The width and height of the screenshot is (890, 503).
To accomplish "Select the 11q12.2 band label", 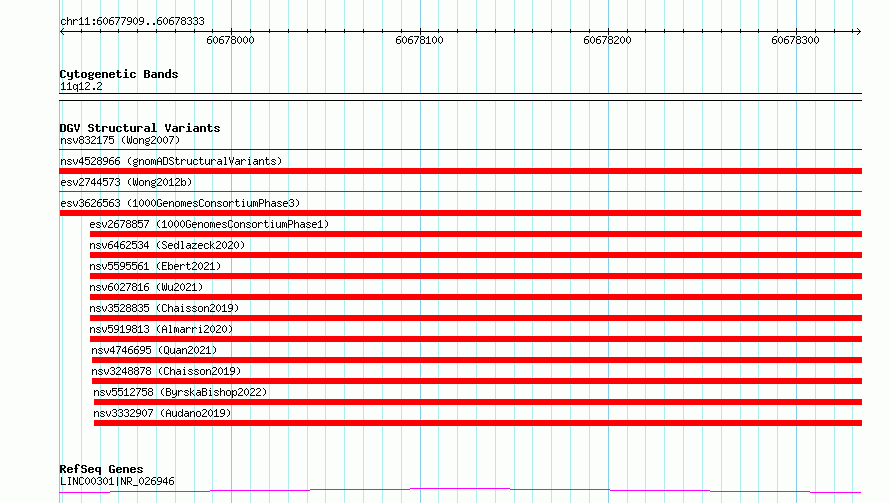I will pos(81,86).
